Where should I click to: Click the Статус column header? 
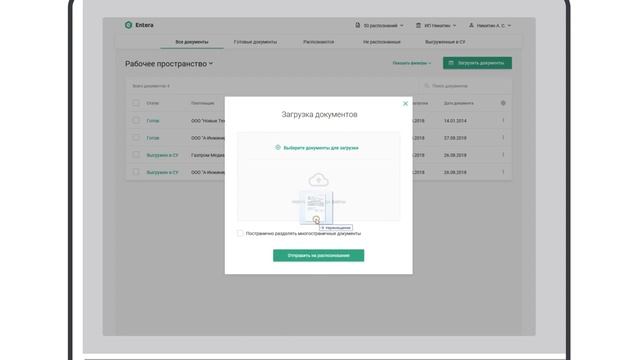153,103
